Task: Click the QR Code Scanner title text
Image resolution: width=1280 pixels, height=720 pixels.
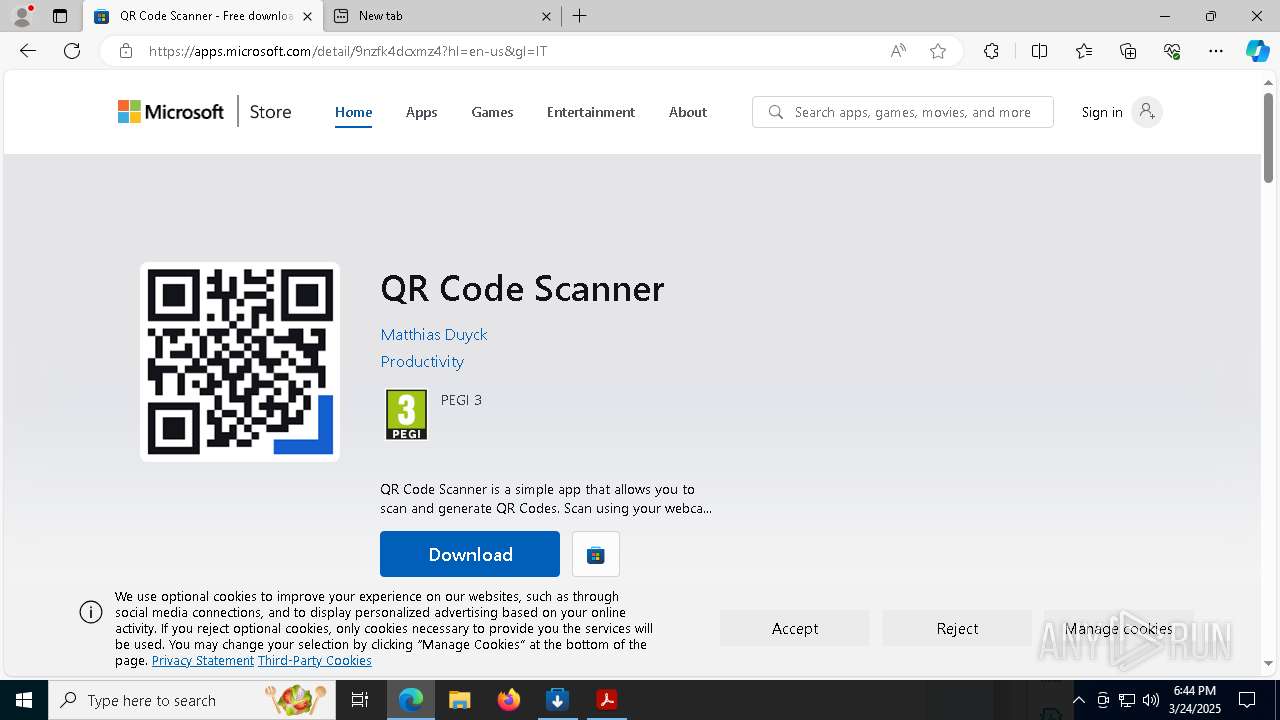Action: (x=522, y=289)
